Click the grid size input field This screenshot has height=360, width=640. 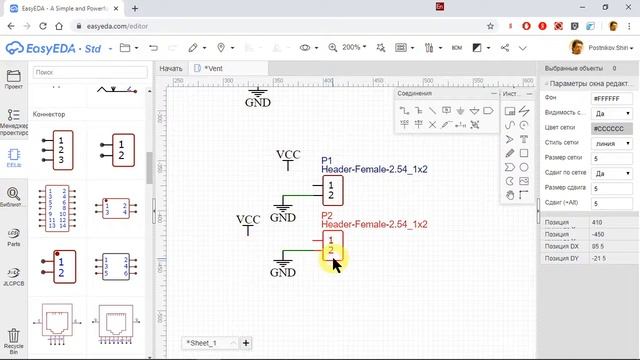tap(612, 158)
